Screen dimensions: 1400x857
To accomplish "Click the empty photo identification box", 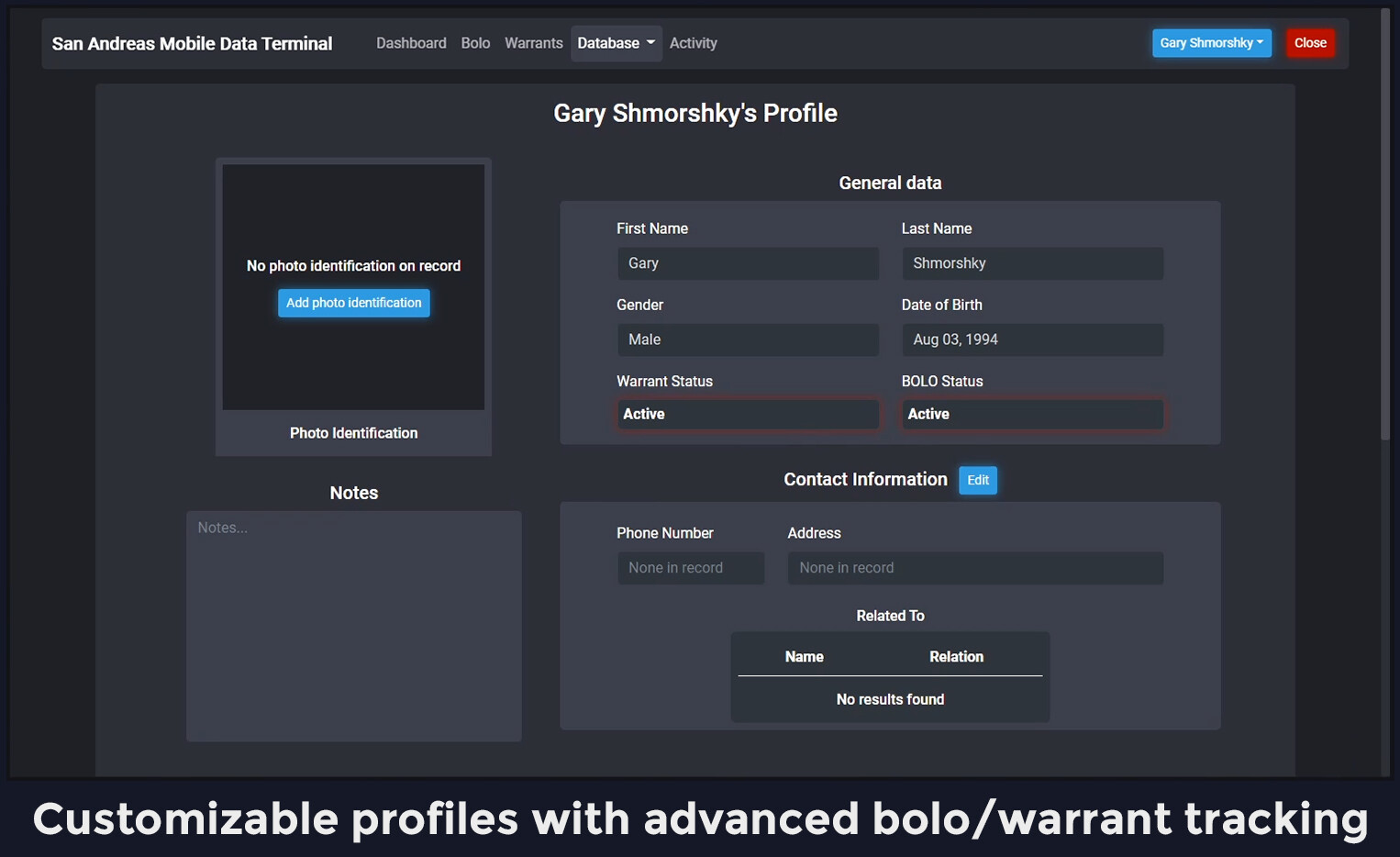I will click(x=353, y=287).
